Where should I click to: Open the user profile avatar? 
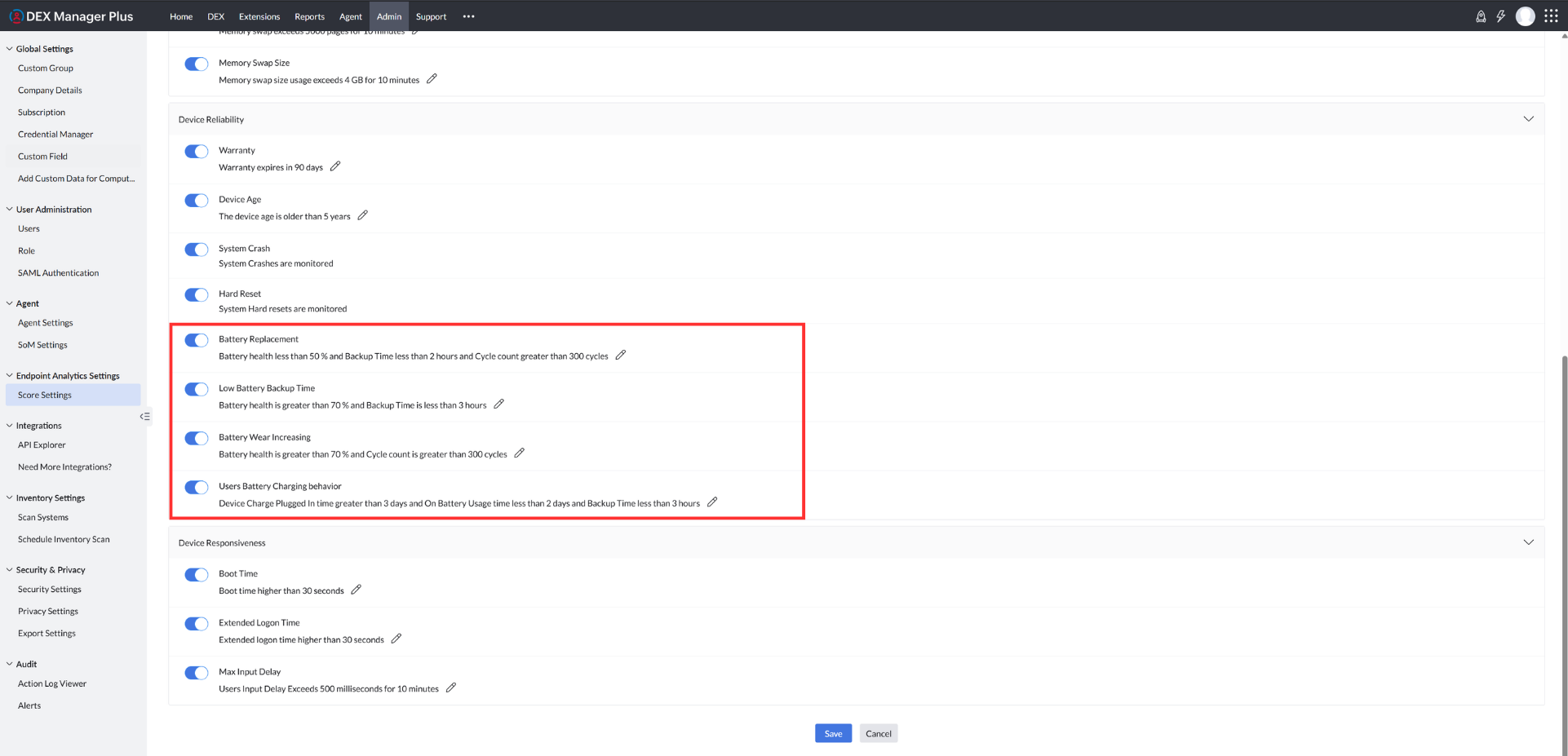point(1526,16)
